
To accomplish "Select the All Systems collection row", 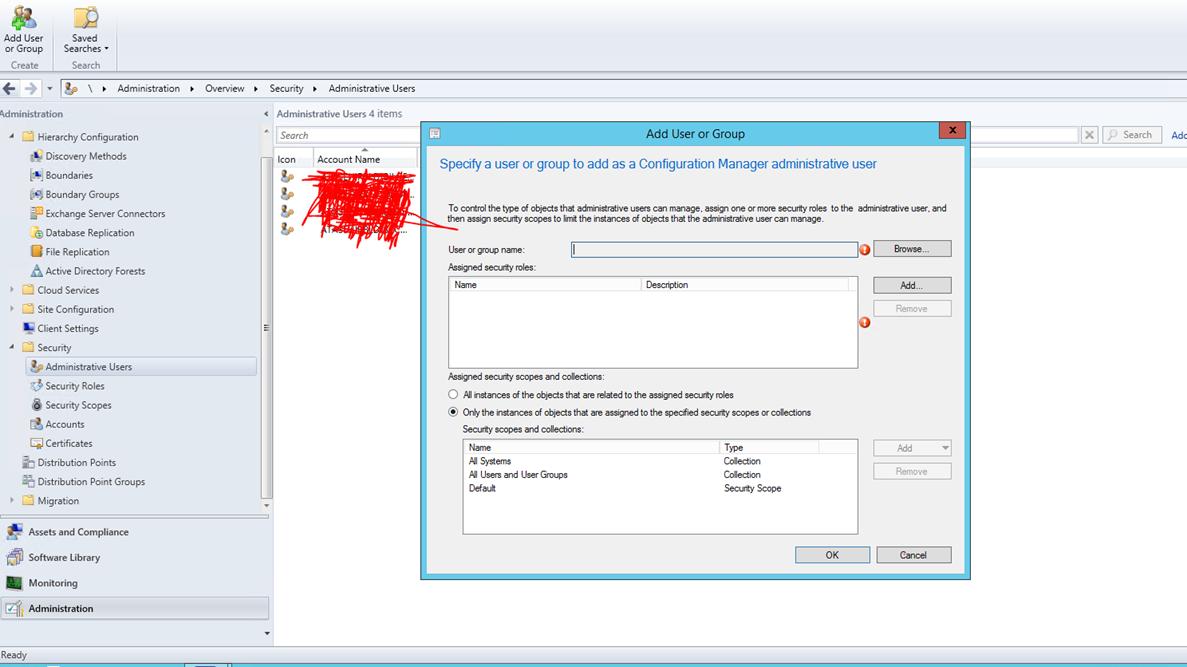I will pyautogui.click(x=660, y=461).
